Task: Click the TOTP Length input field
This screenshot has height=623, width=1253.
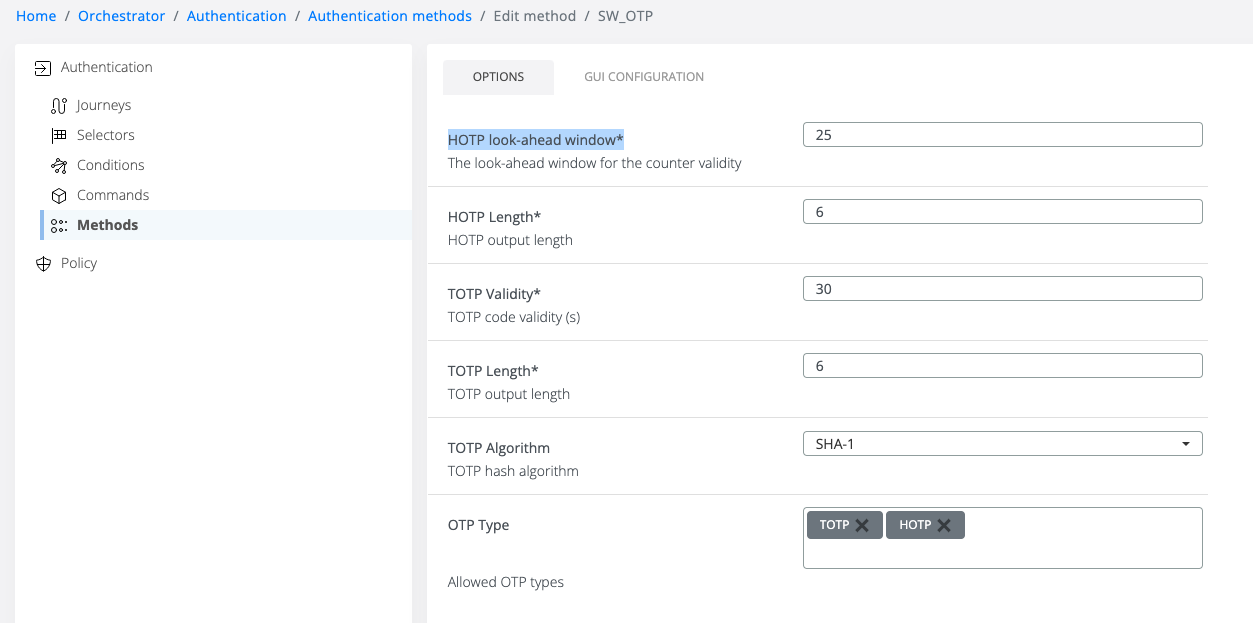Action: click(1002, 365)
